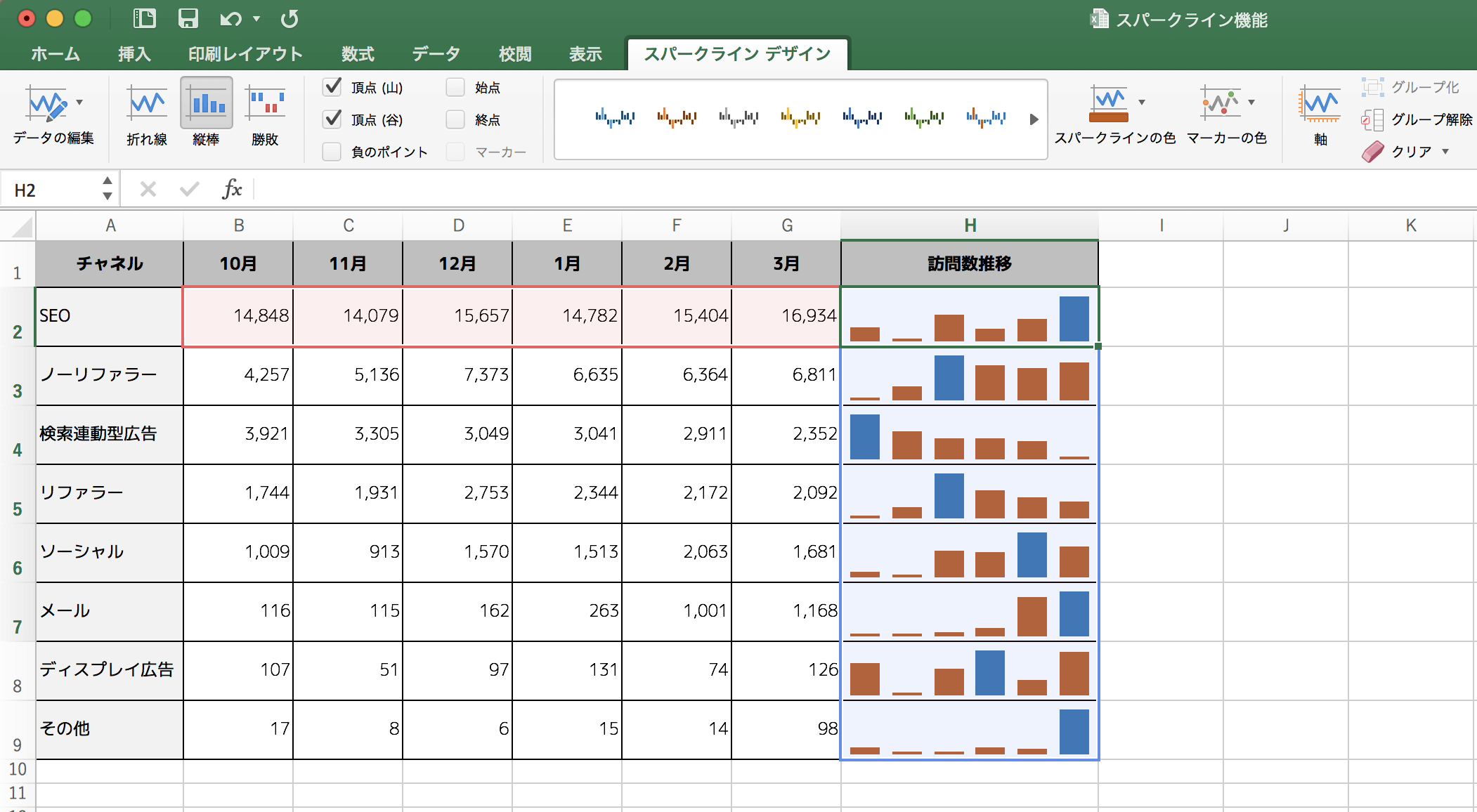Open the クリア dropdown arrow
The width and height of the screenshot is (1477, 812).
click(1445, 152)
